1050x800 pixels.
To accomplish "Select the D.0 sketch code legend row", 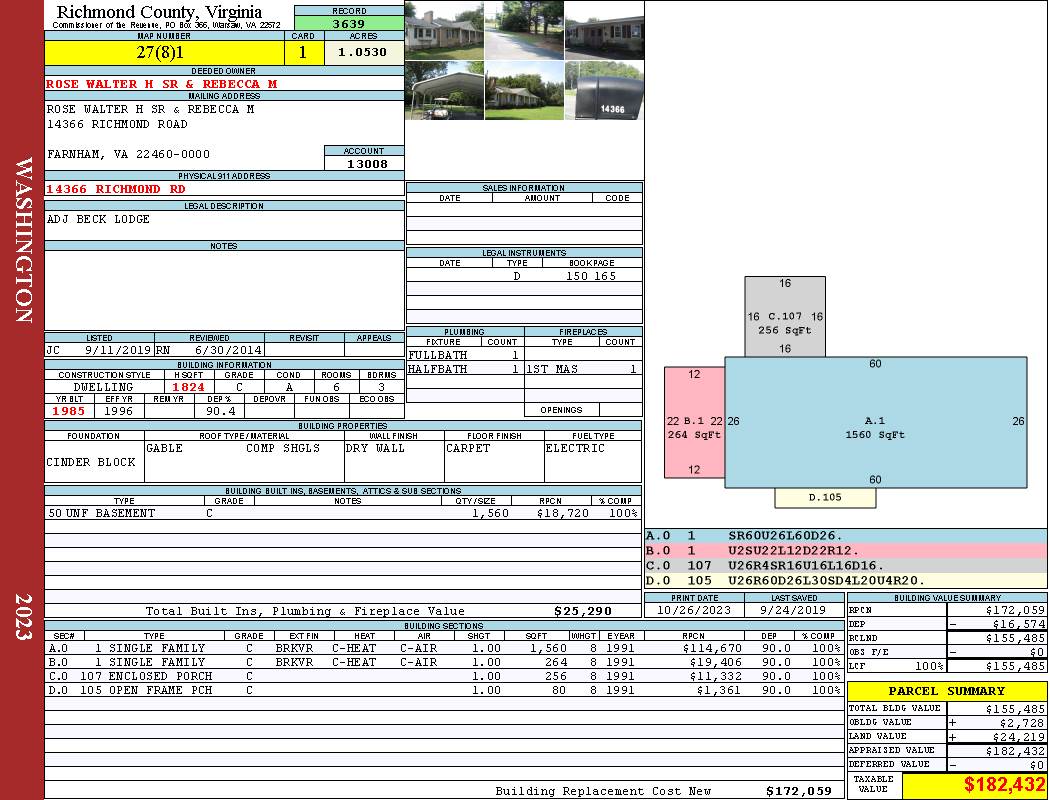I will (x=845, y=580).
